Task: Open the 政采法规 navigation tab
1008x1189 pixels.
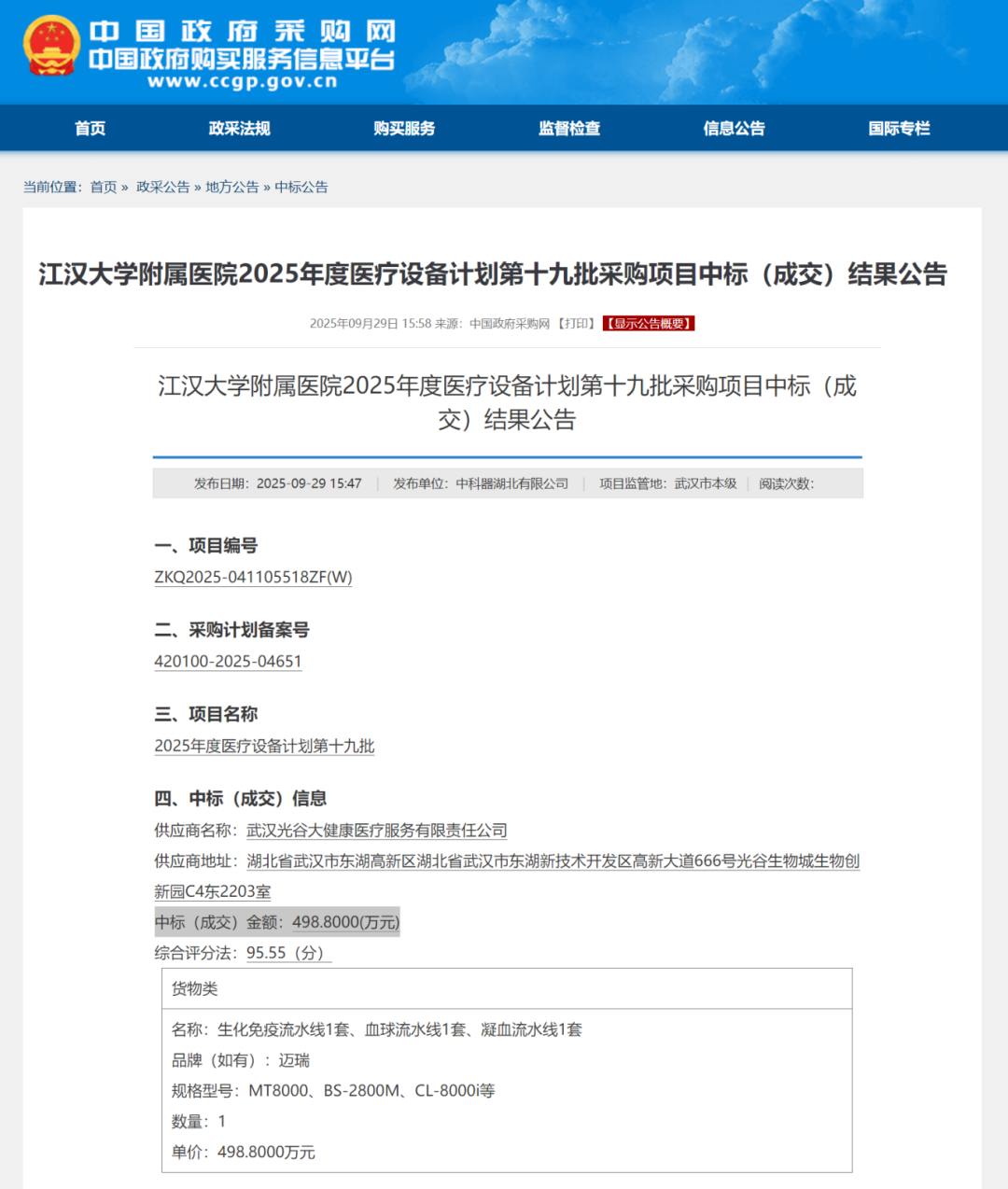Action: point(239,129)
